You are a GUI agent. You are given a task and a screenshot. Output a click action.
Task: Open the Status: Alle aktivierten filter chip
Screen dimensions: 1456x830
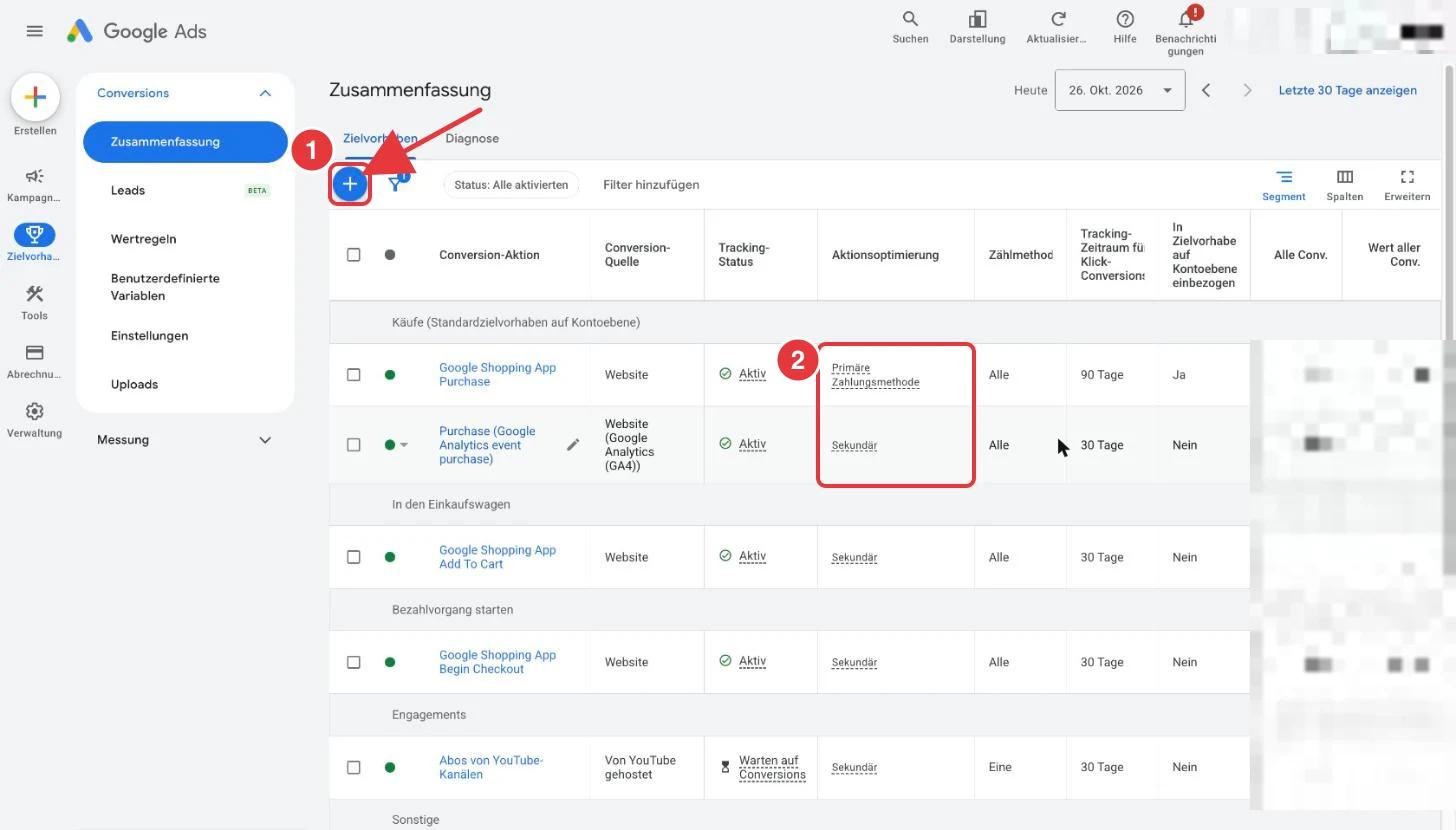coord(511,185)
